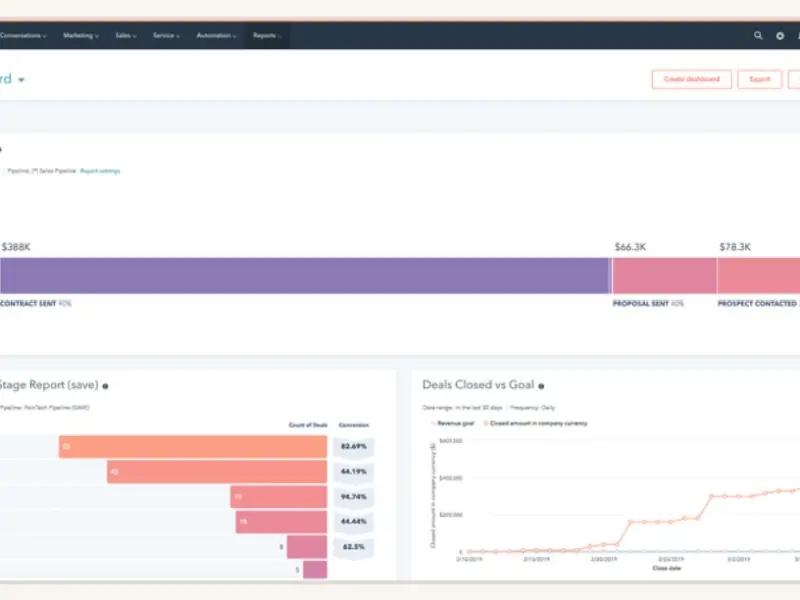This screenshot has height=600, width=800.
Task: Expand the dashboard name dropdown caret
Action: pyautogui.click(x=21, y=80)
